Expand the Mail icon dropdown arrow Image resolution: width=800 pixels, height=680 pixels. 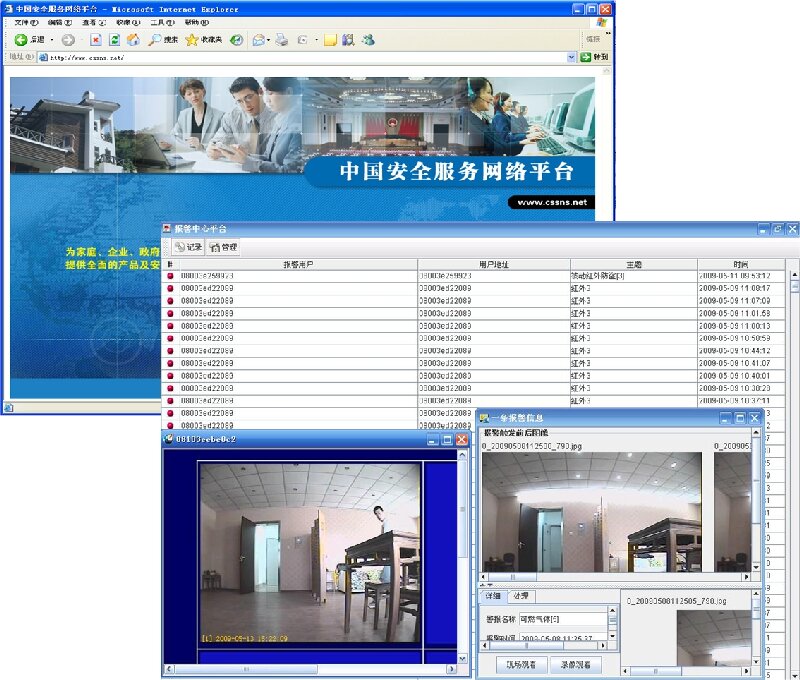point(269,40)
